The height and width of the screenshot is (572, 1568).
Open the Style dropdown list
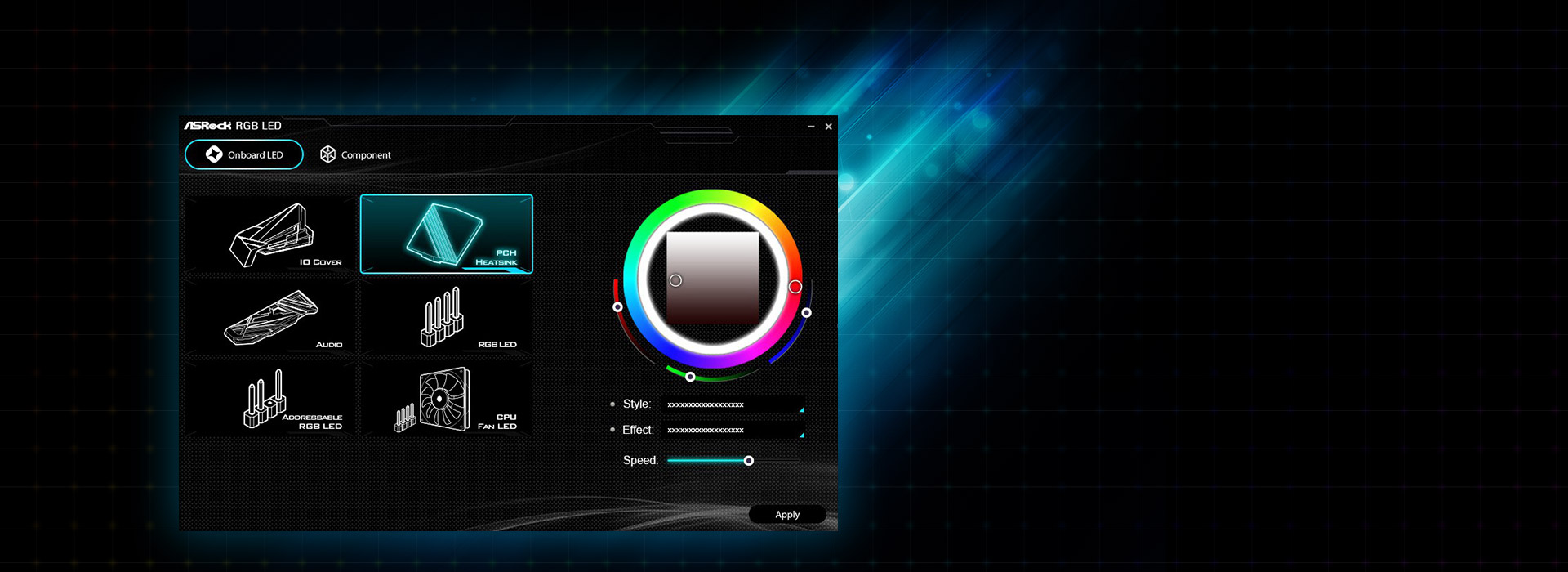pyautogui.click(x=733, y=404)
